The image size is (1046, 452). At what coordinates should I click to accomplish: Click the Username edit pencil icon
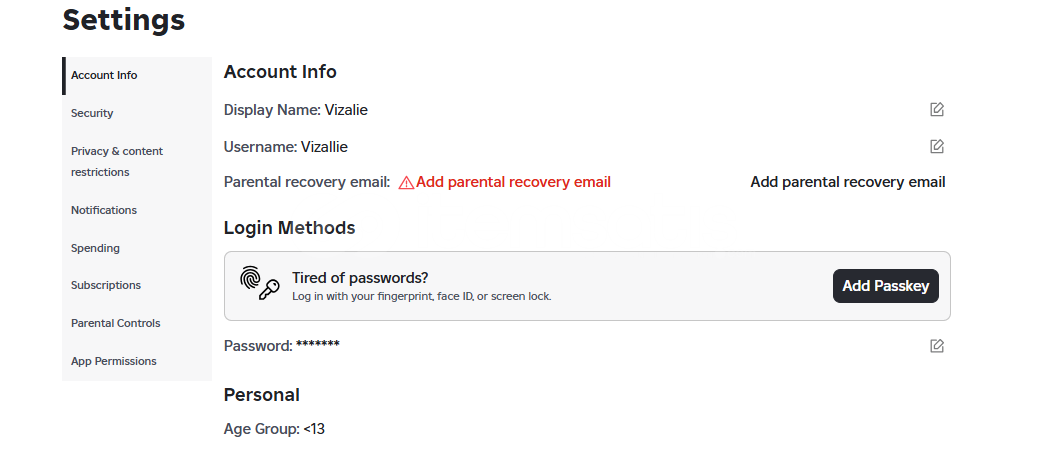(937, 146)
